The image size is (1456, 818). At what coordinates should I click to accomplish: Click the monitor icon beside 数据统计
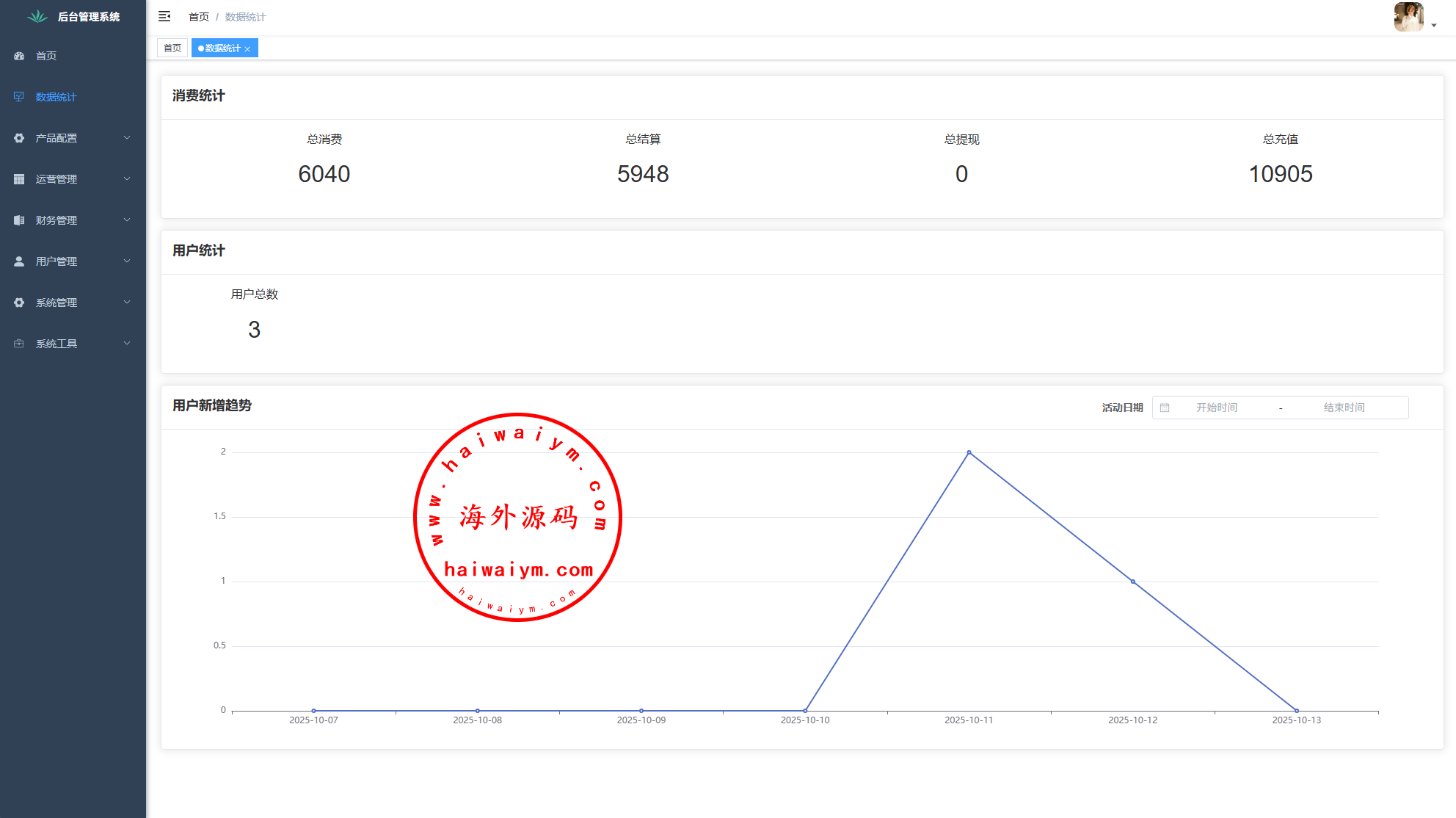[x=19, y=97]
